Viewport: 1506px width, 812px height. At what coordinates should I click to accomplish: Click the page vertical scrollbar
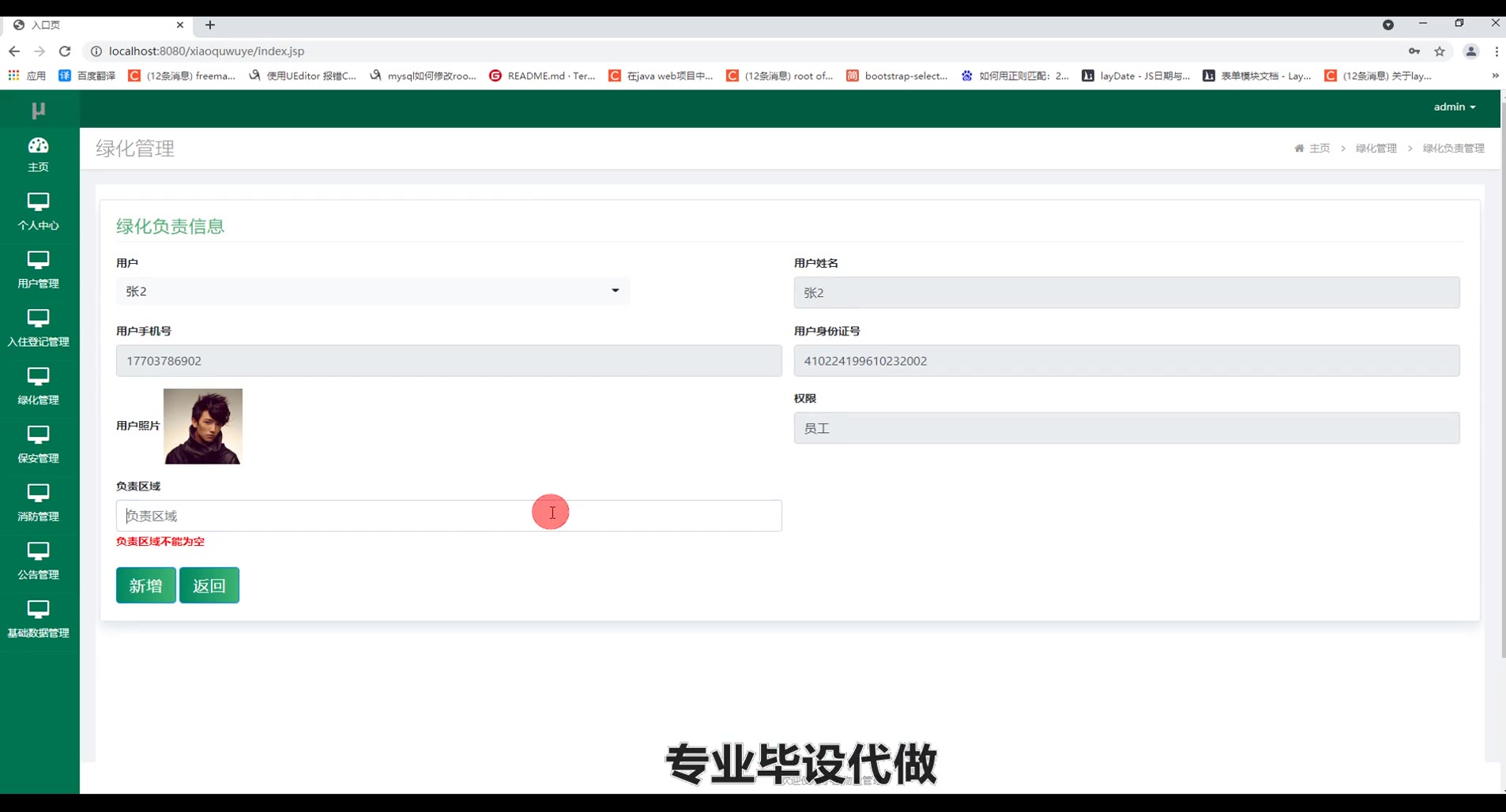pyautogui.click(x=1503, y=379)
